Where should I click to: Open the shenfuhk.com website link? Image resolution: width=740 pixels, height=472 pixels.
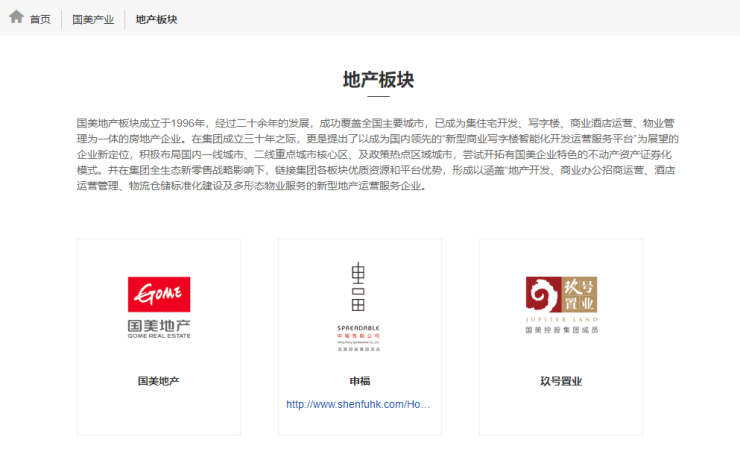[359, 405]
